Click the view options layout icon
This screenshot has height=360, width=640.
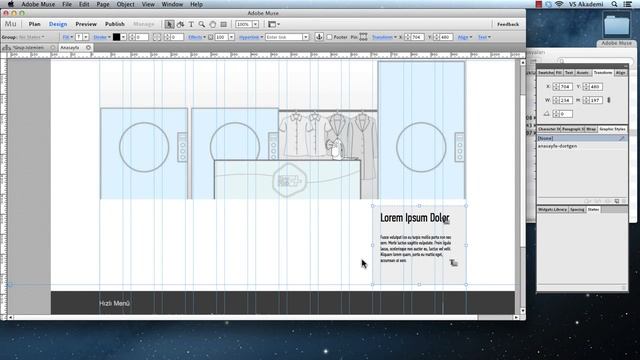click(x=272, y=24)
